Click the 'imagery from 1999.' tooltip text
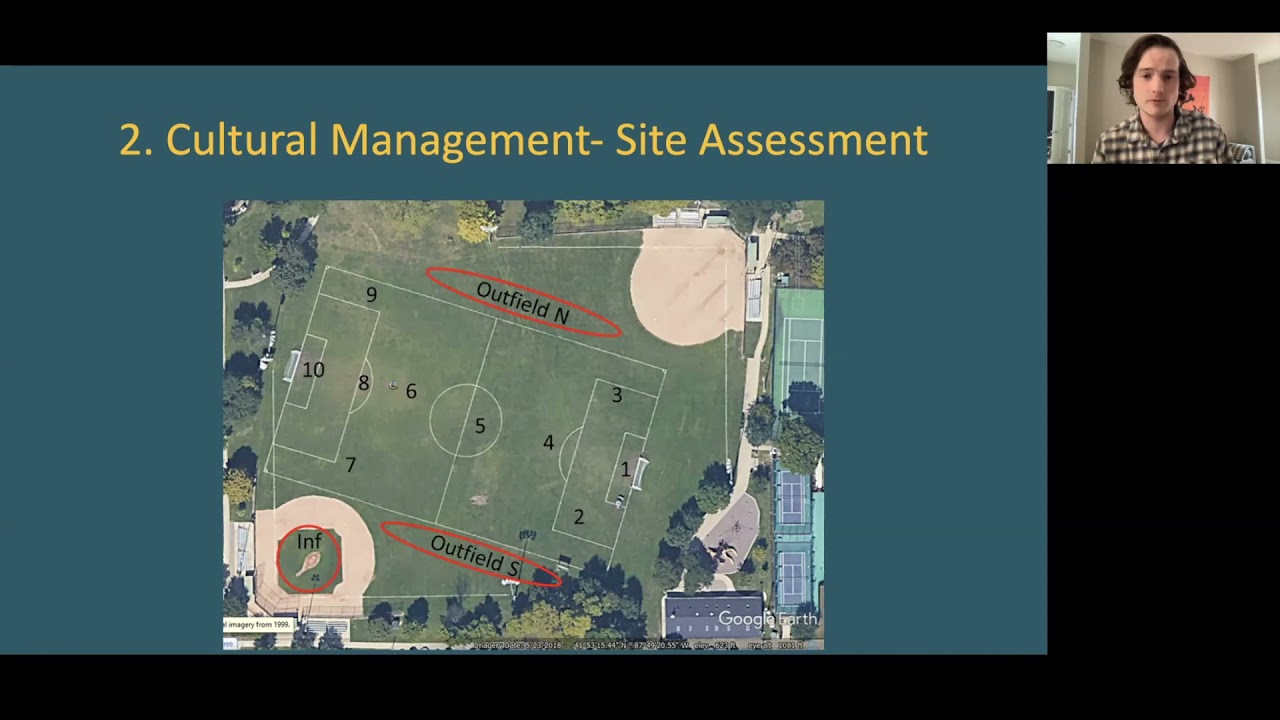This screenshot has width=1280, height=720. coord(258,624)
